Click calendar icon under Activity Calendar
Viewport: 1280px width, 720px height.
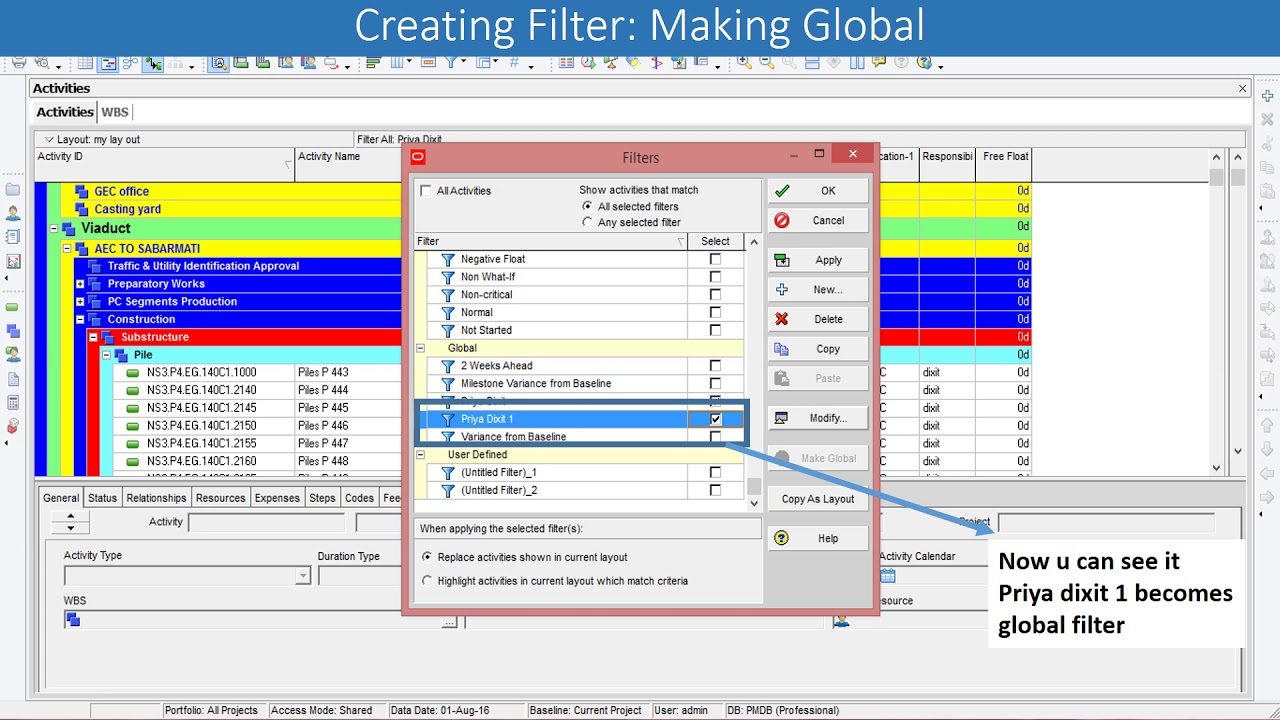[x=888, y=576]
